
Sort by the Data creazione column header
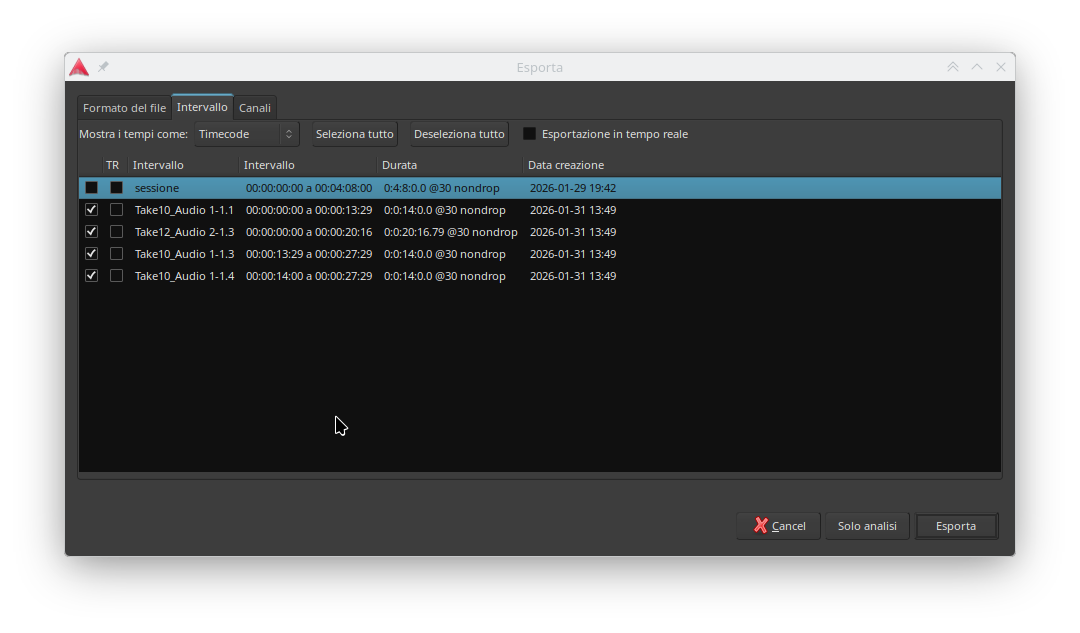[x=566, y=165]
